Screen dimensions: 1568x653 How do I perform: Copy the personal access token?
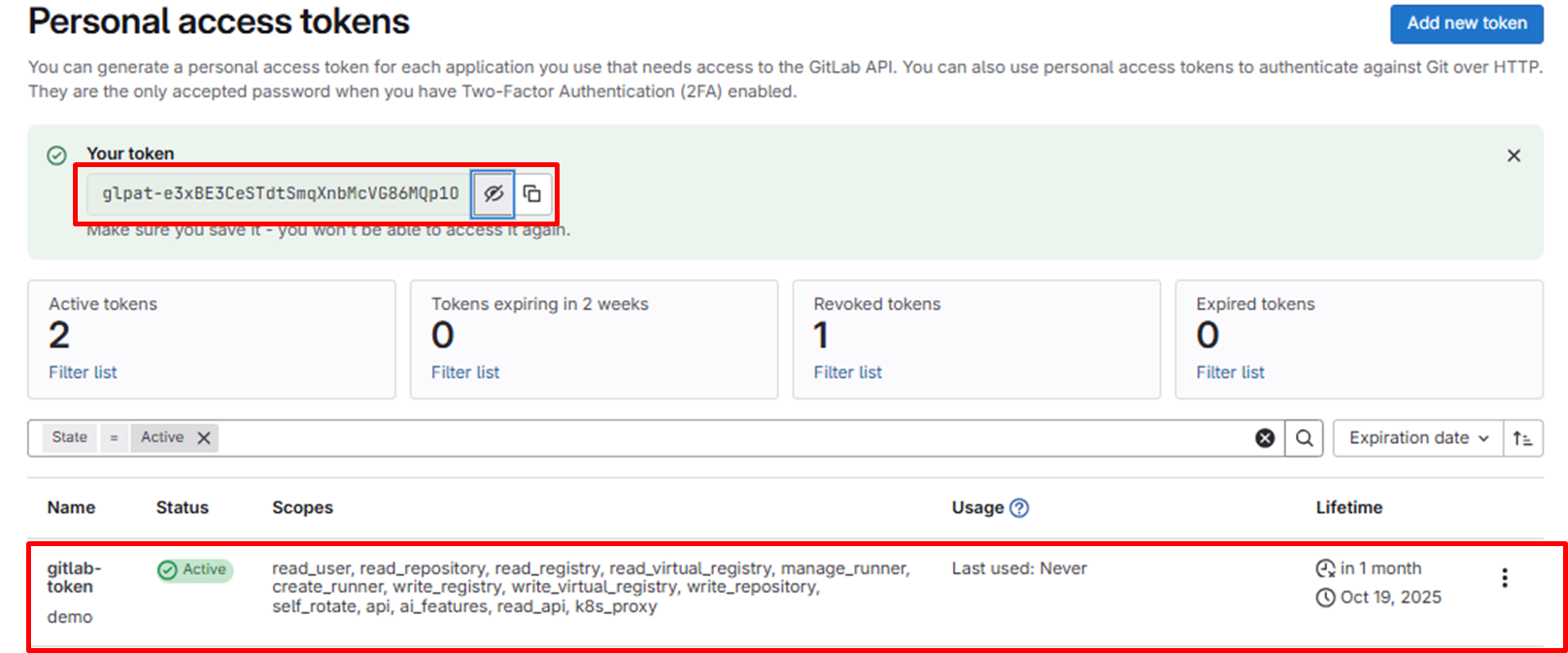tap(532, 193)
